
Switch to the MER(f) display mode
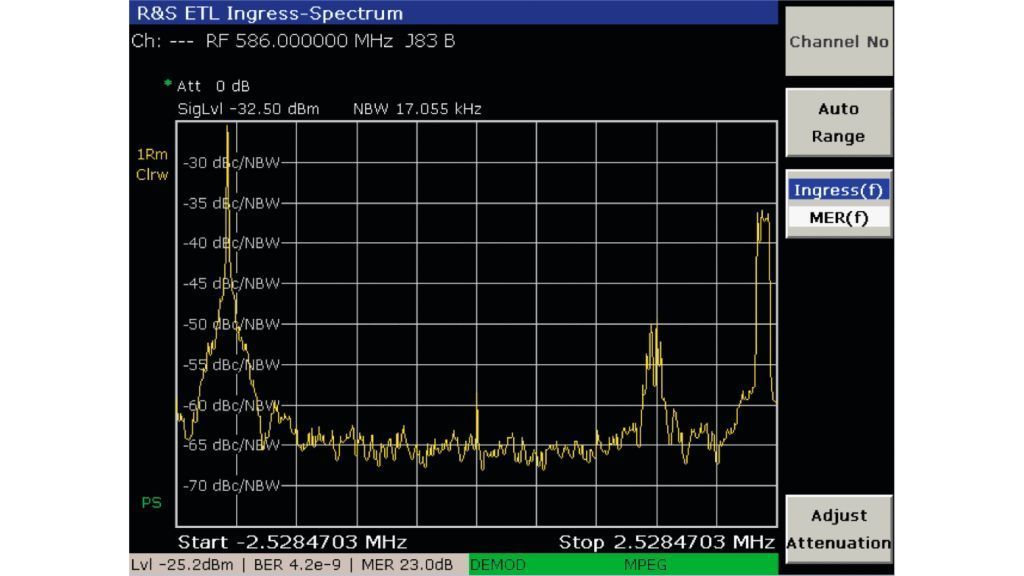838,218
